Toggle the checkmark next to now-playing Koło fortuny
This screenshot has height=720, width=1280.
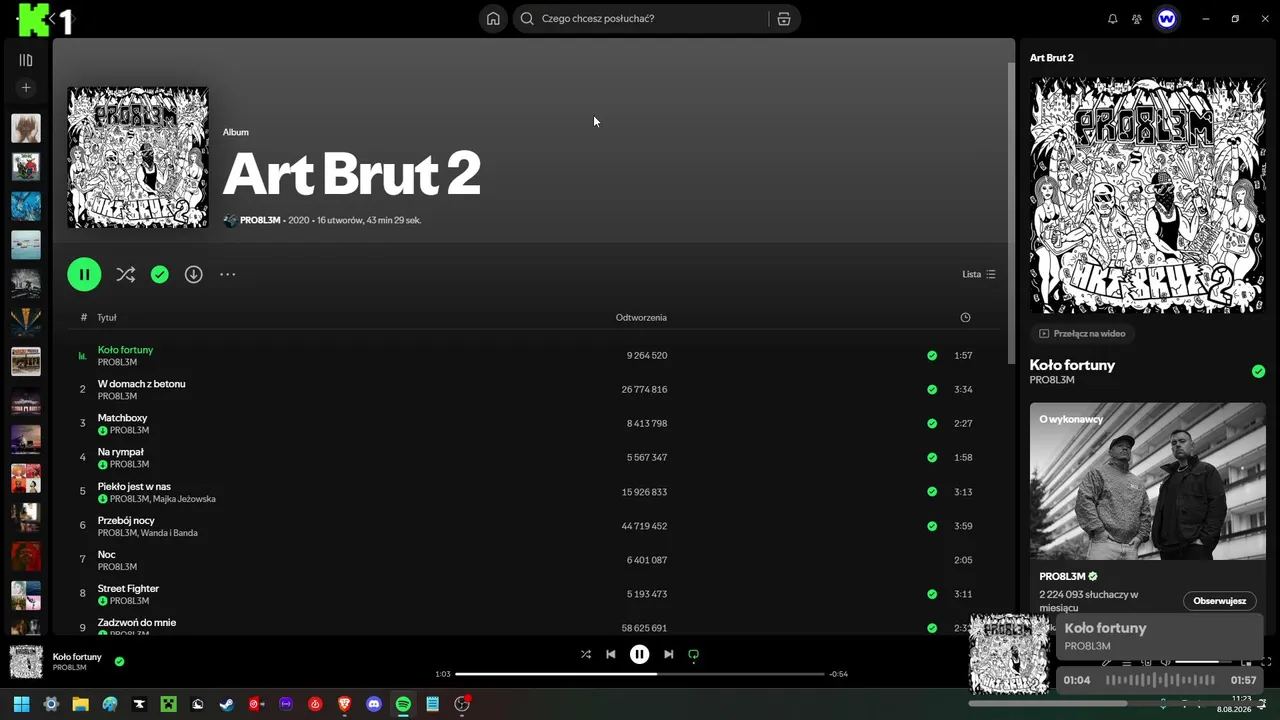(x=119, y=661)
